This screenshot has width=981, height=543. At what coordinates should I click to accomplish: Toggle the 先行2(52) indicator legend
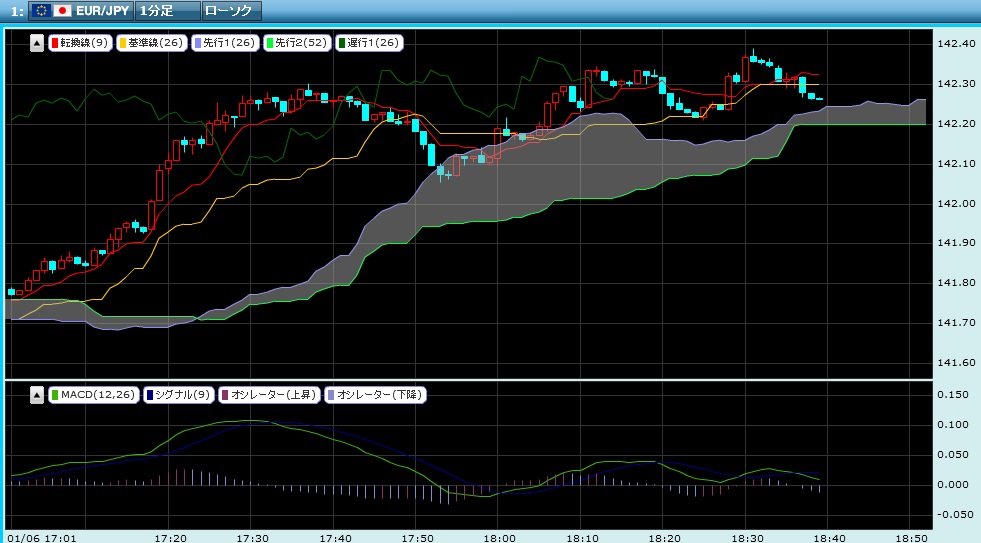297,43
